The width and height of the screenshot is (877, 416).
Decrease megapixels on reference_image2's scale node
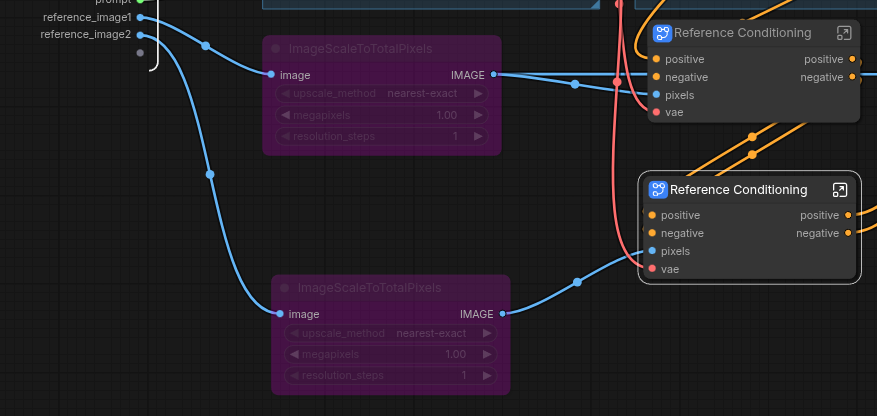coord(294,354)
